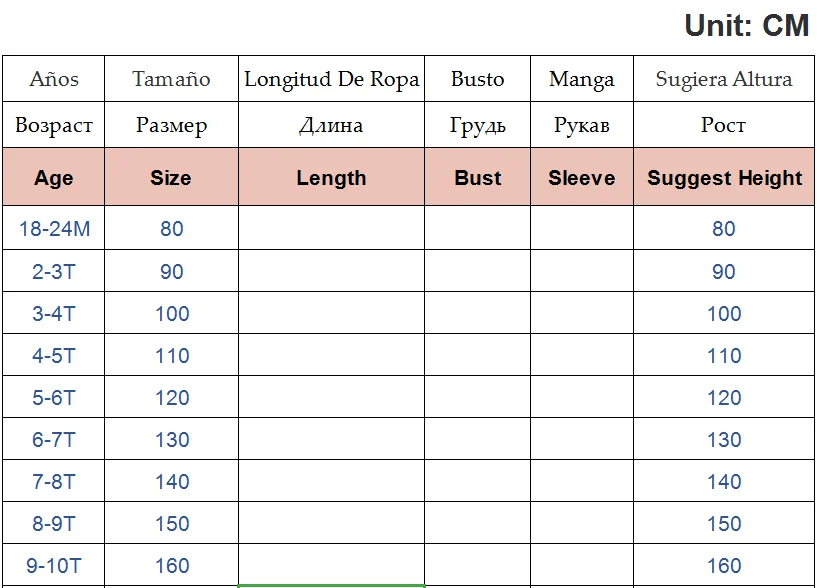The height and width of the screenshot is (588, 817).
Task: Click the "2-3T" age cell
Action: point(54,271)
